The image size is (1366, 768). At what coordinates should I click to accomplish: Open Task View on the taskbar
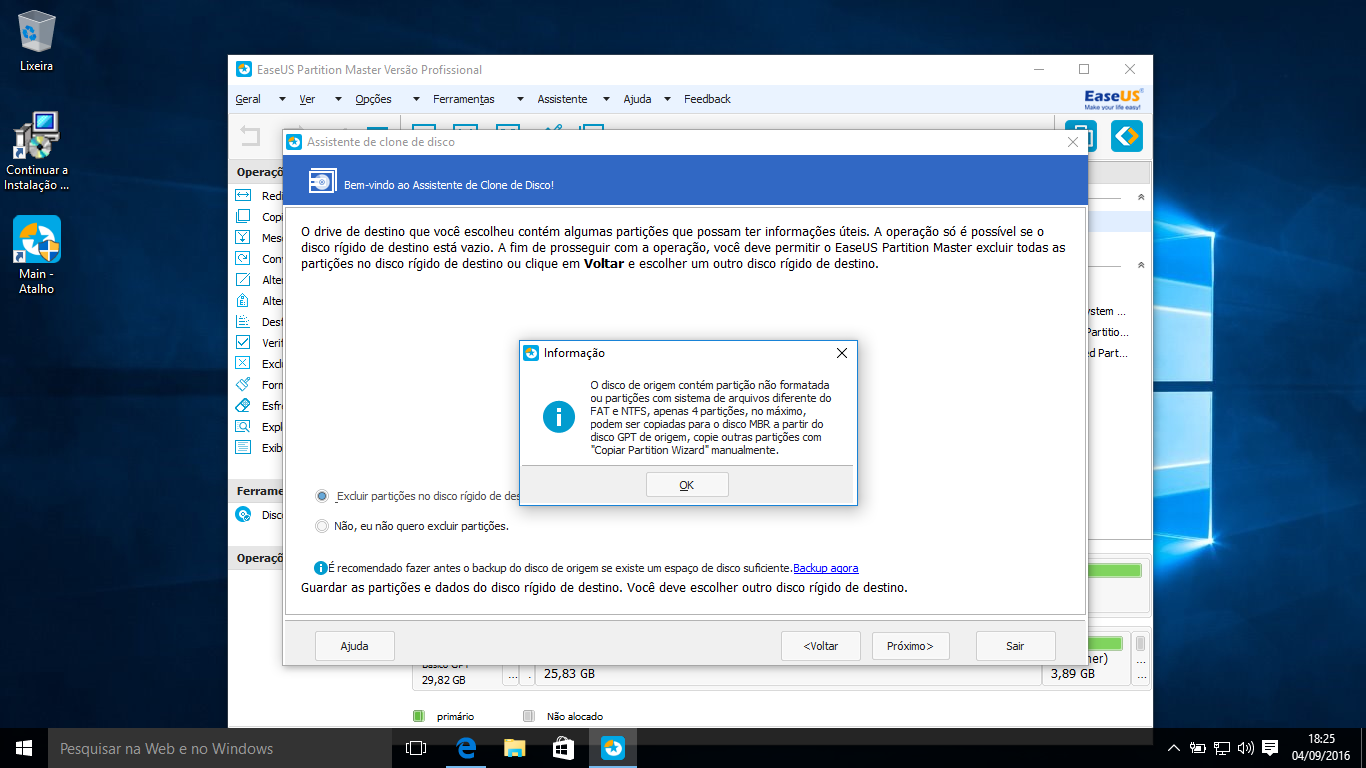(416, 748)
